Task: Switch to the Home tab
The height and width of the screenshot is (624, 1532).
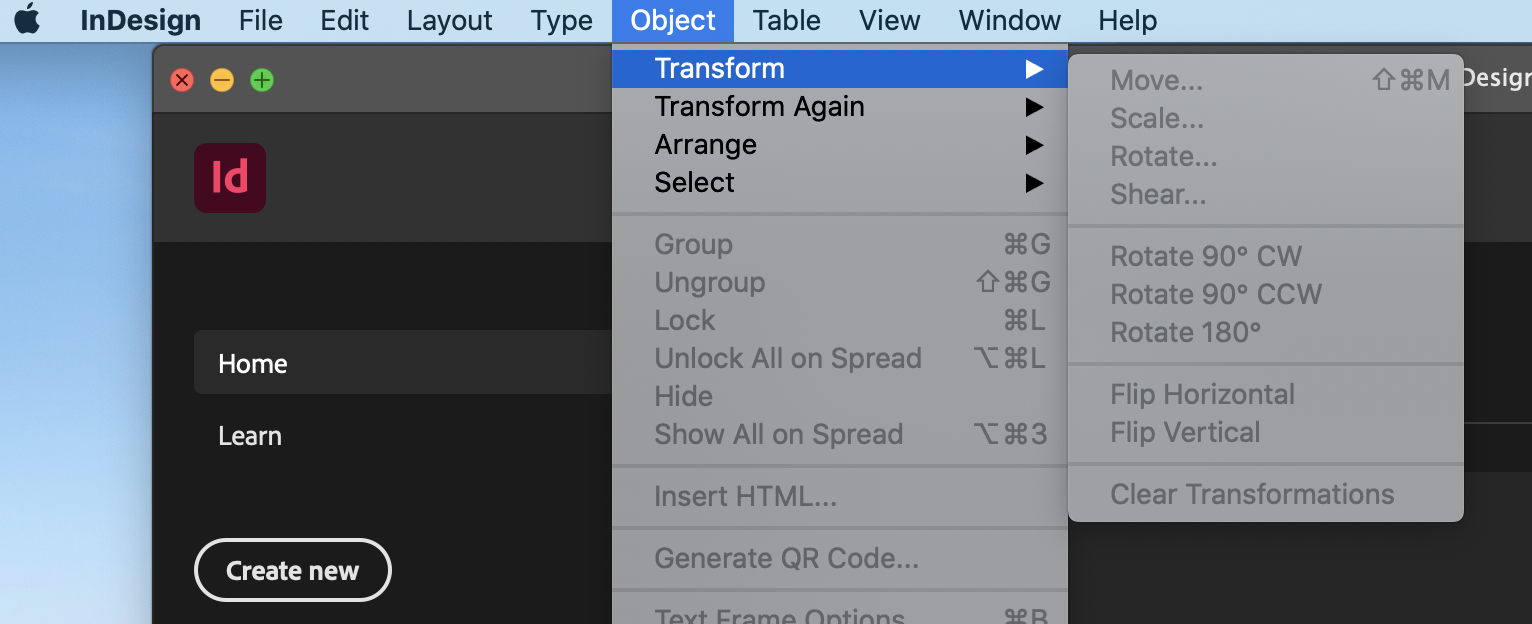Action: [x=252, y=364]
